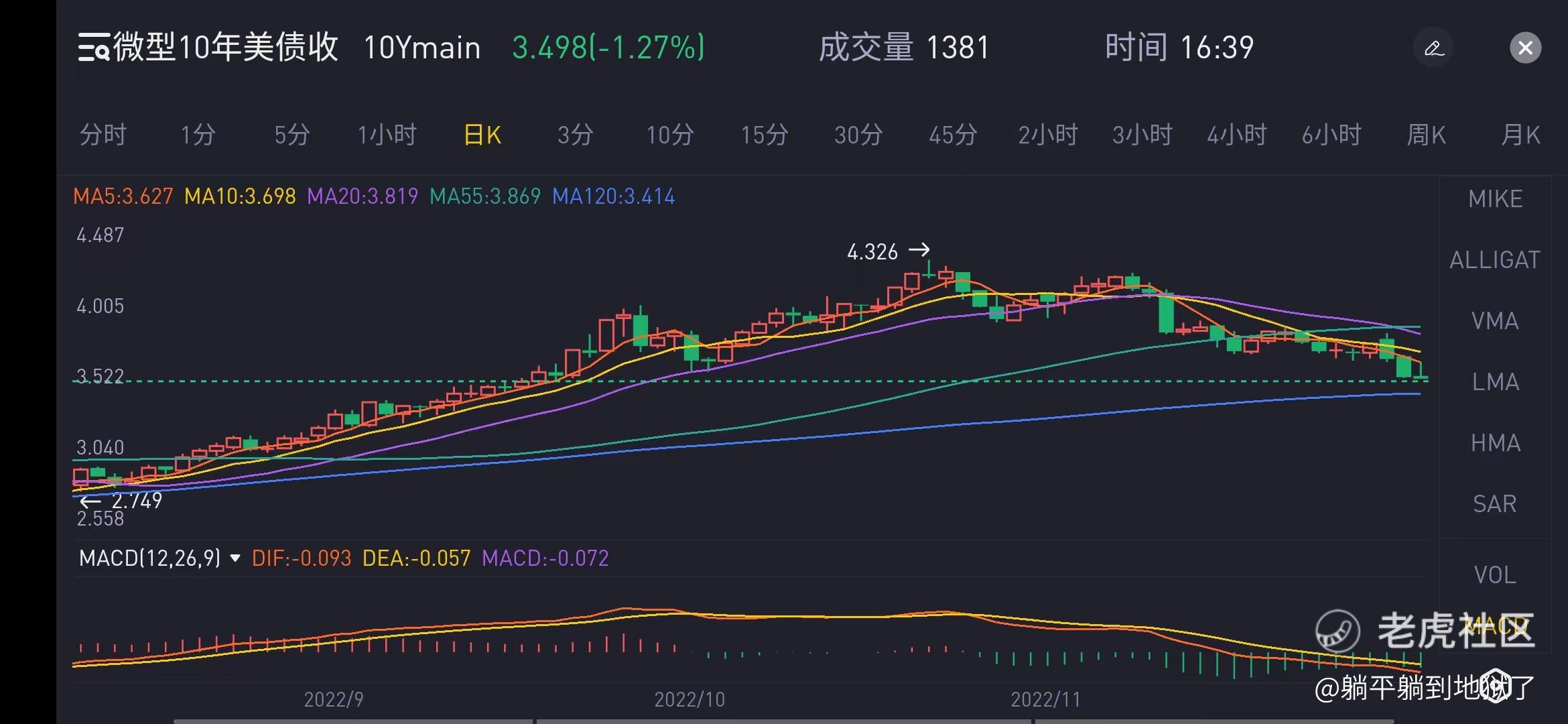Select the HMA indicator option
This screenshot has height=724, width=1568.
pyautogui.click(x=1495, y=443)
